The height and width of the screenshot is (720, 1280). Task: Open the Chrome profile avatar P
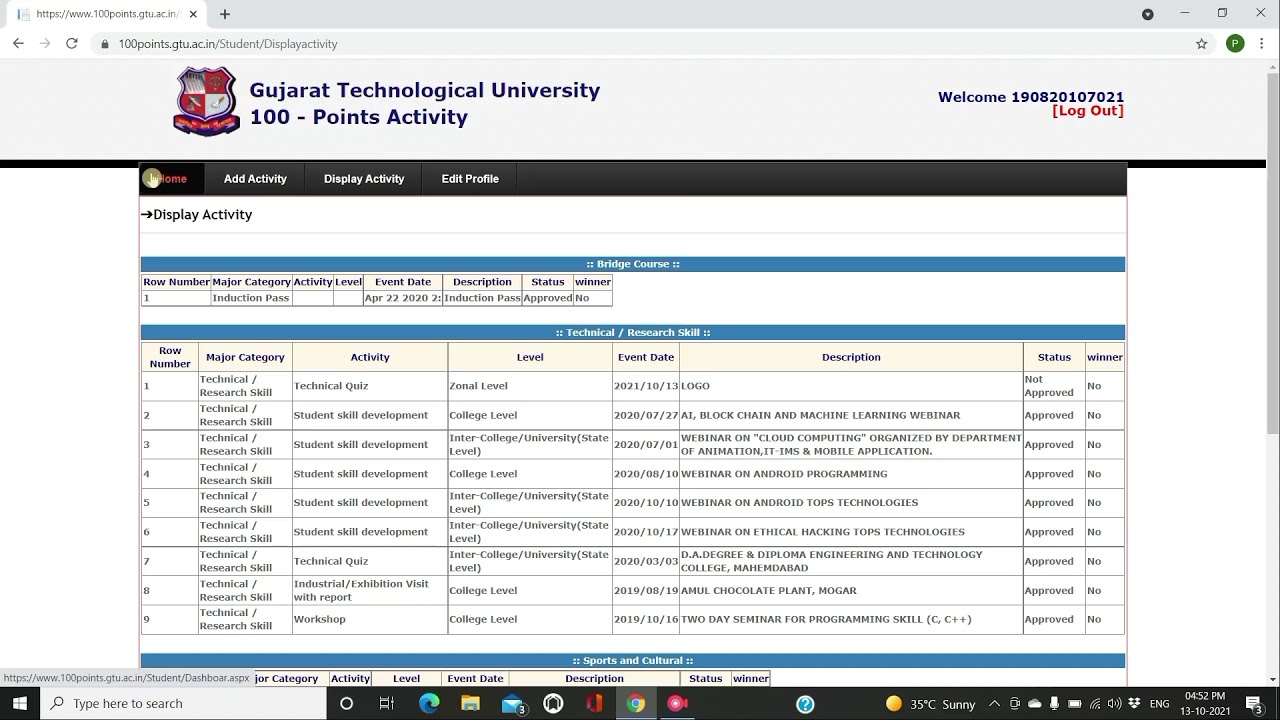1235,44
